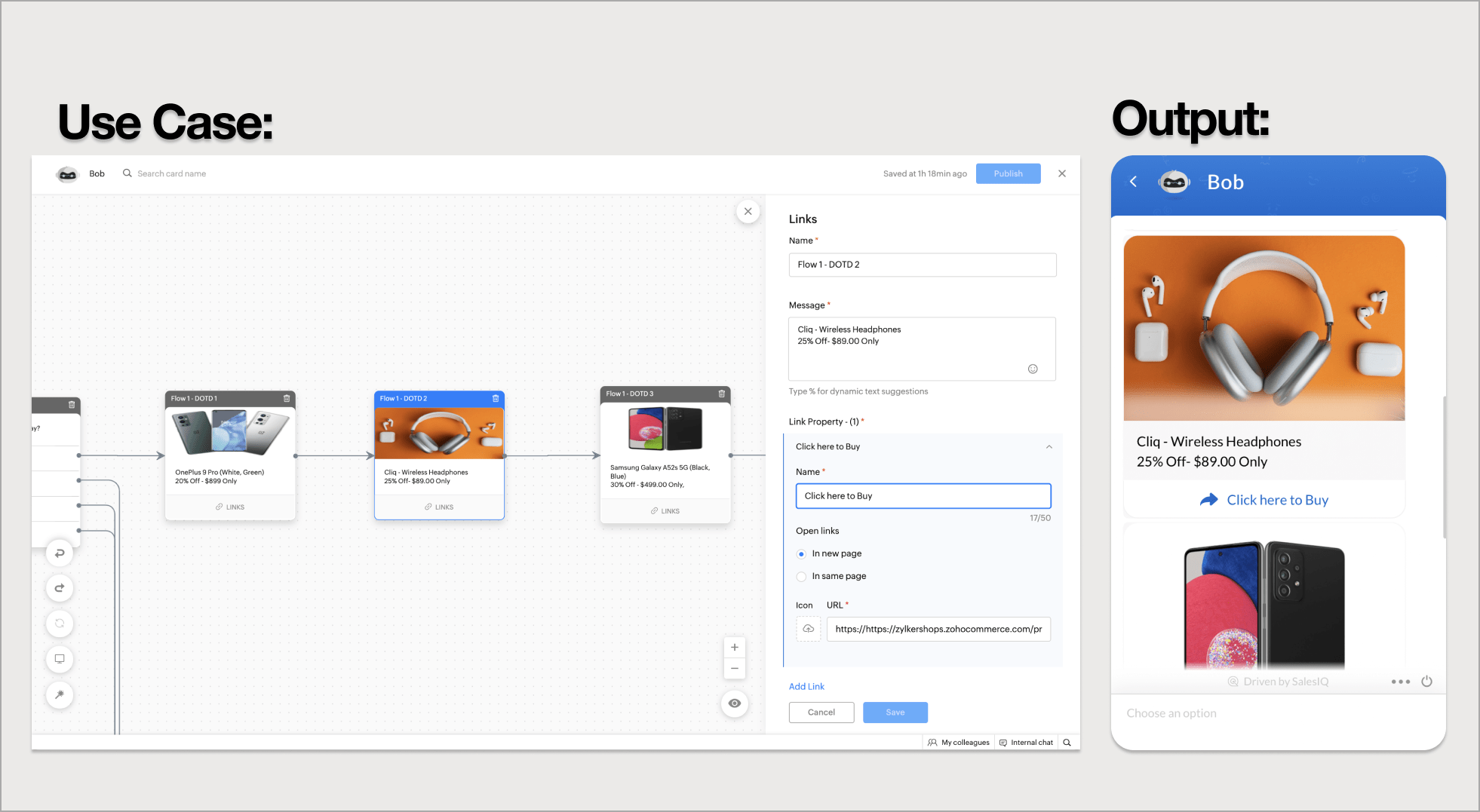This screenshot has height=812, width=1480.
Task: Open chat more options three dots
Action: click(1401, 682)
